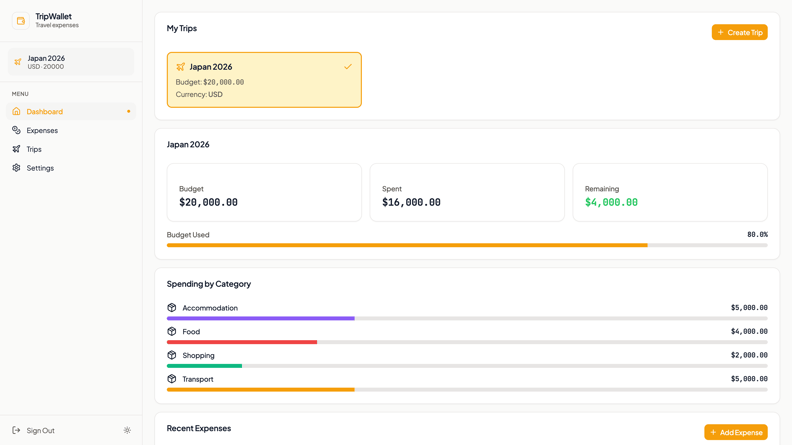Click the Remaining $4,000.00 summary card

coord(670,192)
